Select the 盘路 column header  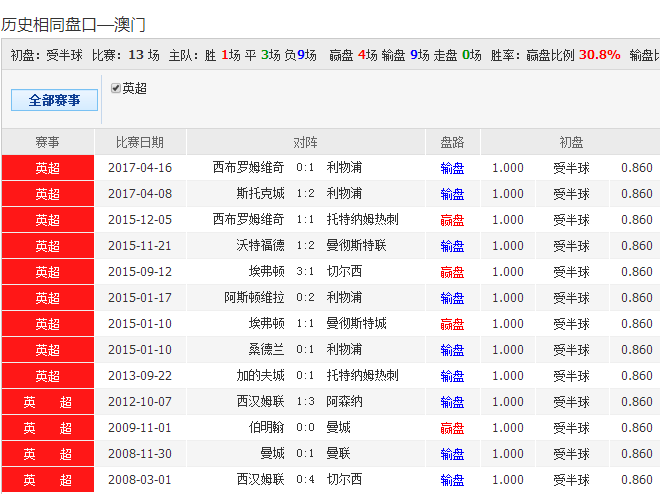[452, 142]
